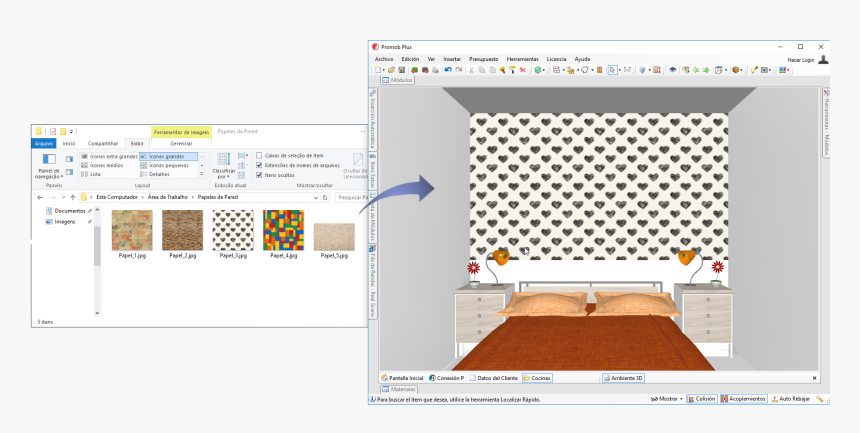Select Papel_4.jpg colorful blocks thumbnail
Screen dimensions: 860x433
click(x=284, y=230)
